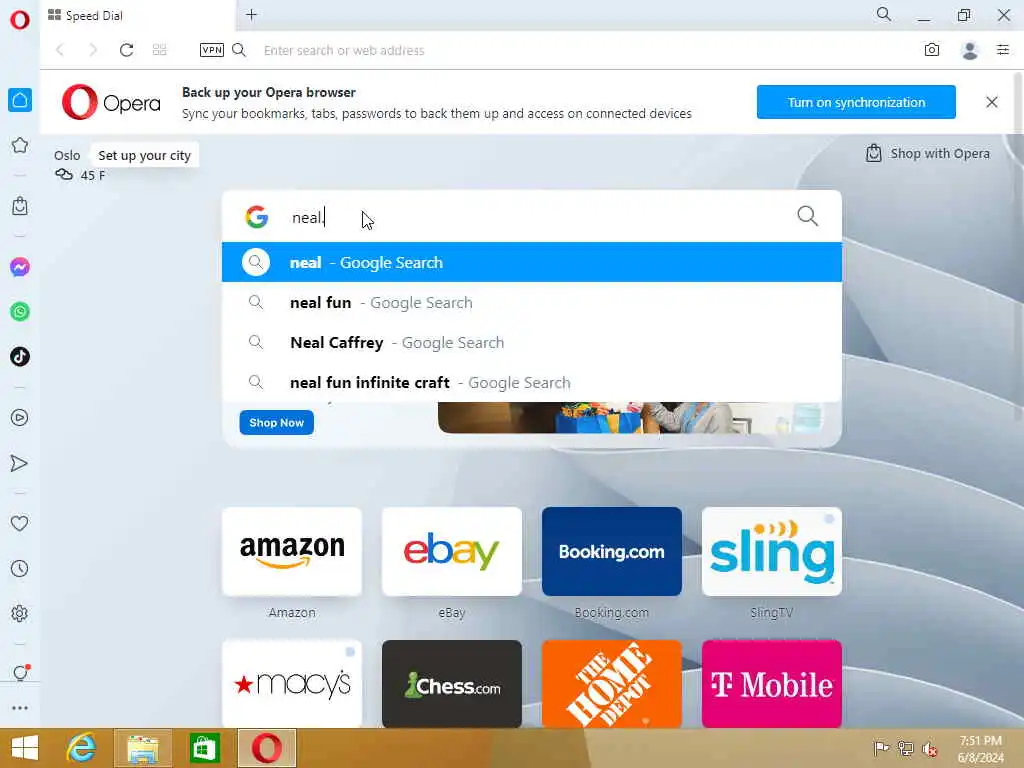
Task: Open Shop with Opera link
Action: (927, 153)
